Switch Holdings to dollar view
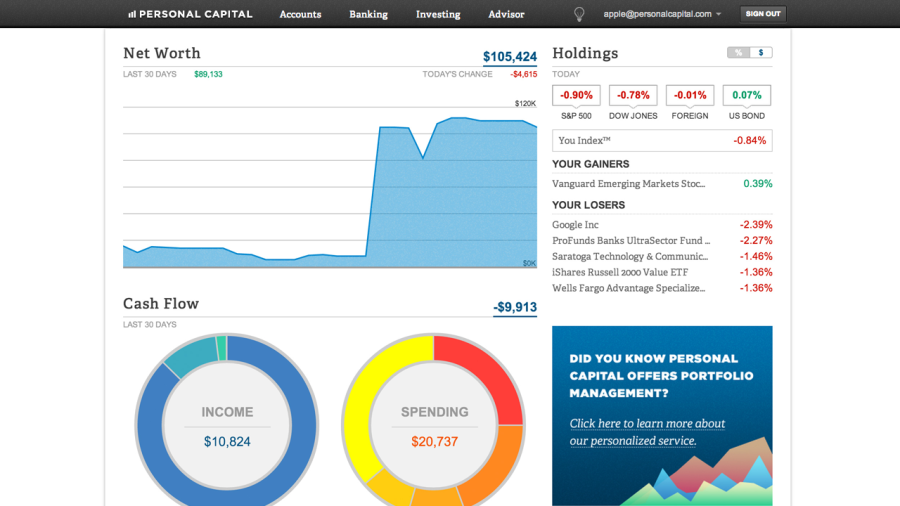The width and height of the screenshot is (900, 506). [x=761, y=53]
